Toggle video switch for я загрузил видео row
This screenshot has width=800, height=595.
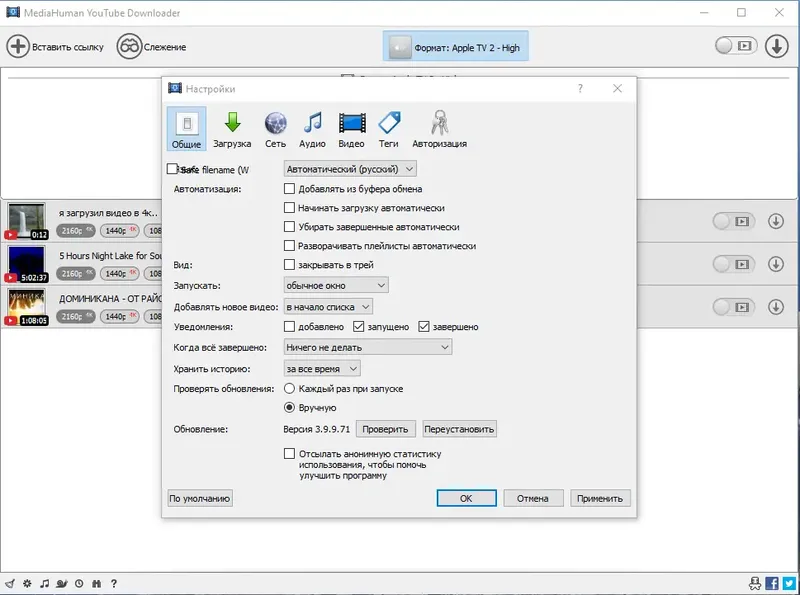[733, 221]
